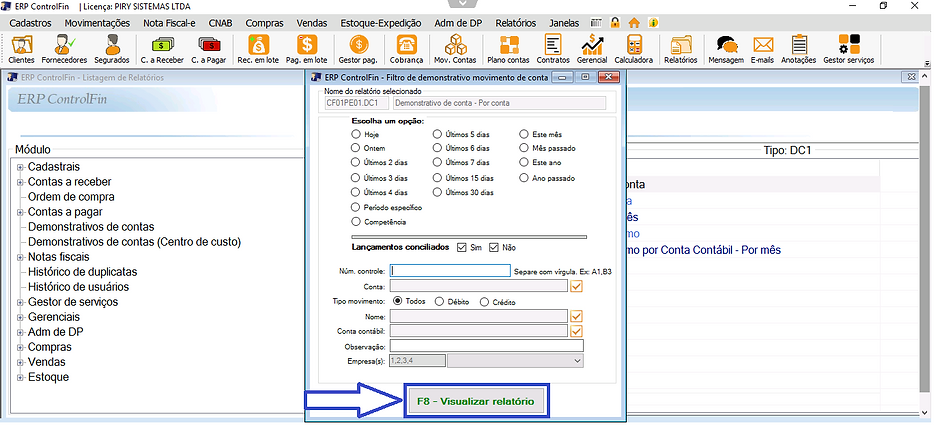940x440 pixels.
Task: Select the Hoje radio option
Action: tap(356, 134)
